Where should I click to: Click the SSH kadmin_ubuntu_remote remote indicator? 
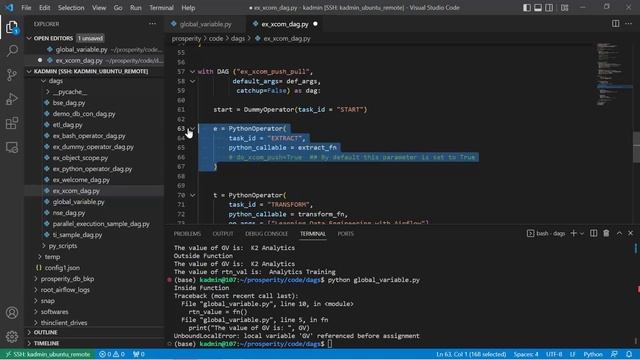(47, 354)
